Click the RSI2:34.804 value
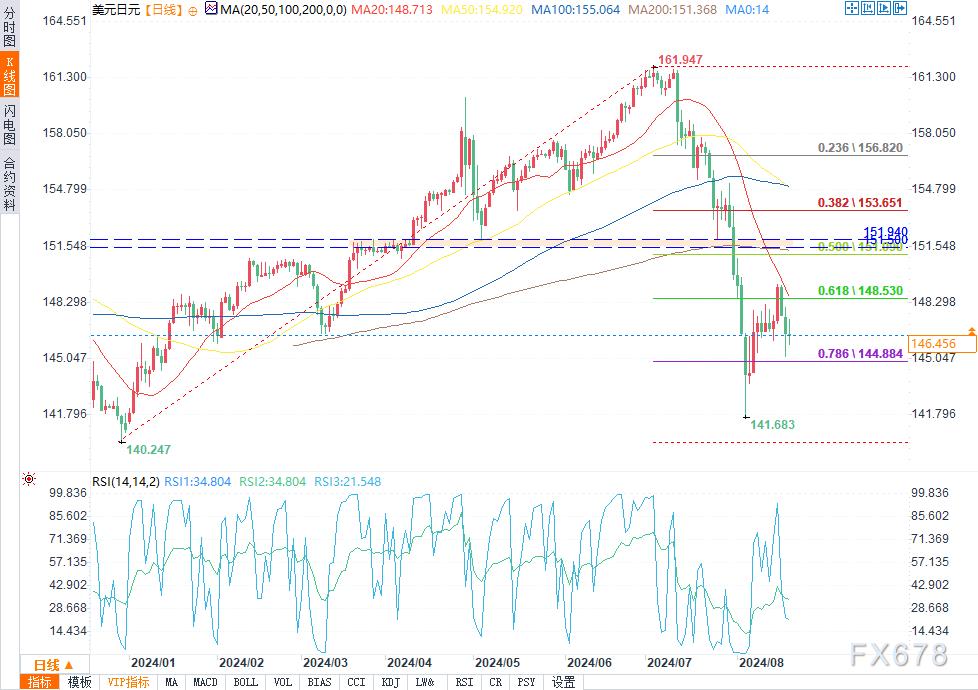Screen dimensions: 978x690 point(273,482)
